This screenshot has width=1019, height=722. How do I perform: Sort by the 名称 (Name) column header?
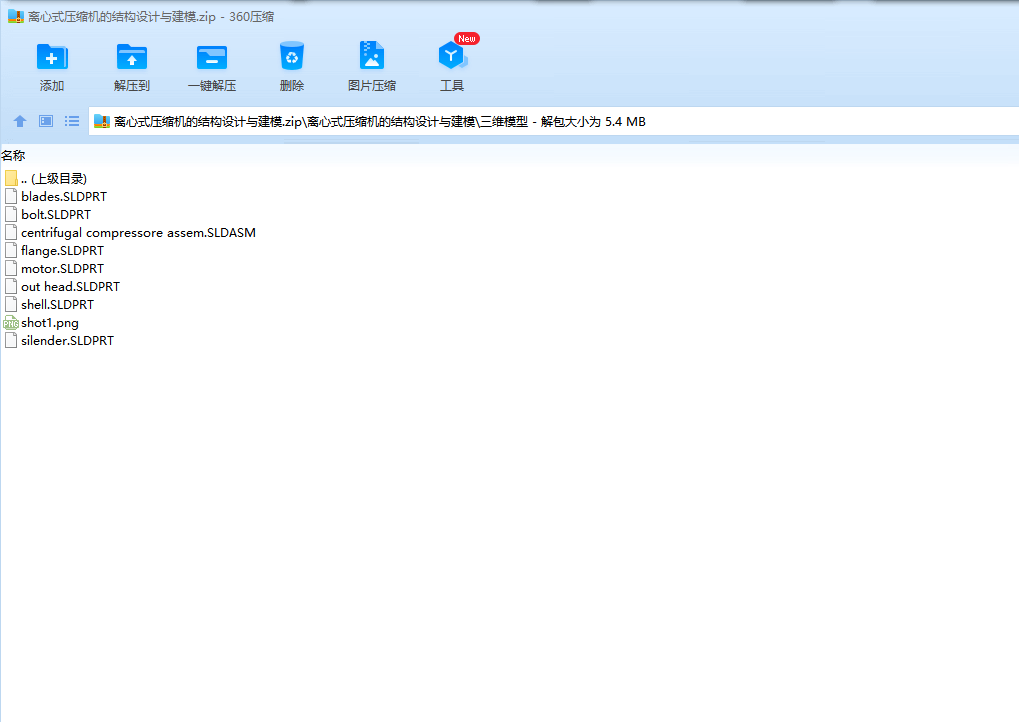[13, 155]
